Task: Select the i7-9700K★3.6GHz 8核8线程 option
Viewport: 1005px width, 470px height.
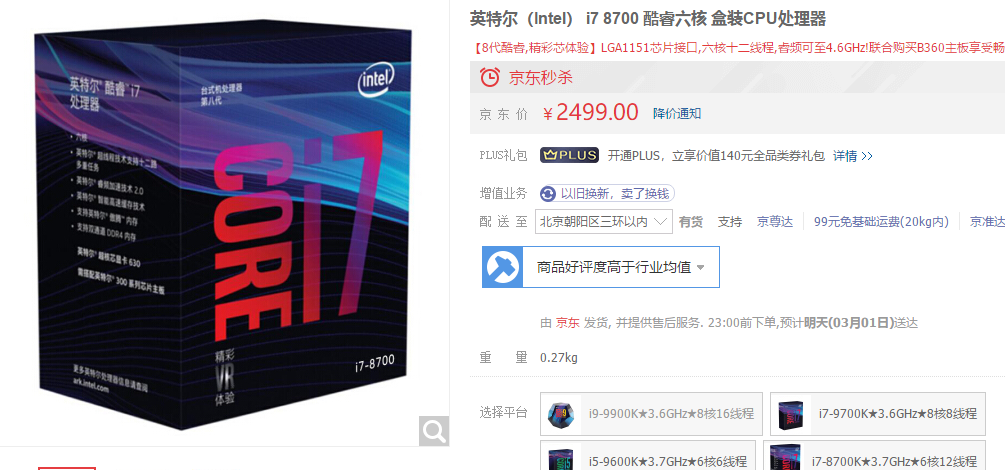Action: coord(878,414)
